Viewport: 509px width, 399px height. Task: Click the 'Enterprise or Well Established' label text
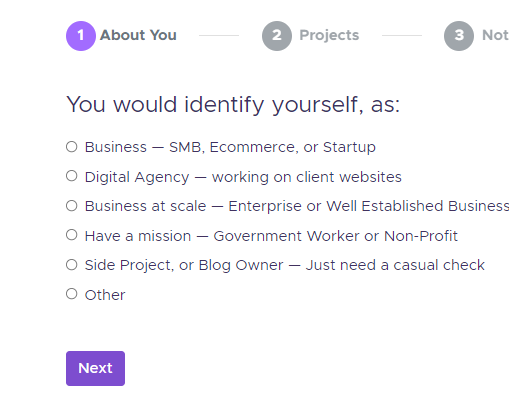[x=336, y=206]
